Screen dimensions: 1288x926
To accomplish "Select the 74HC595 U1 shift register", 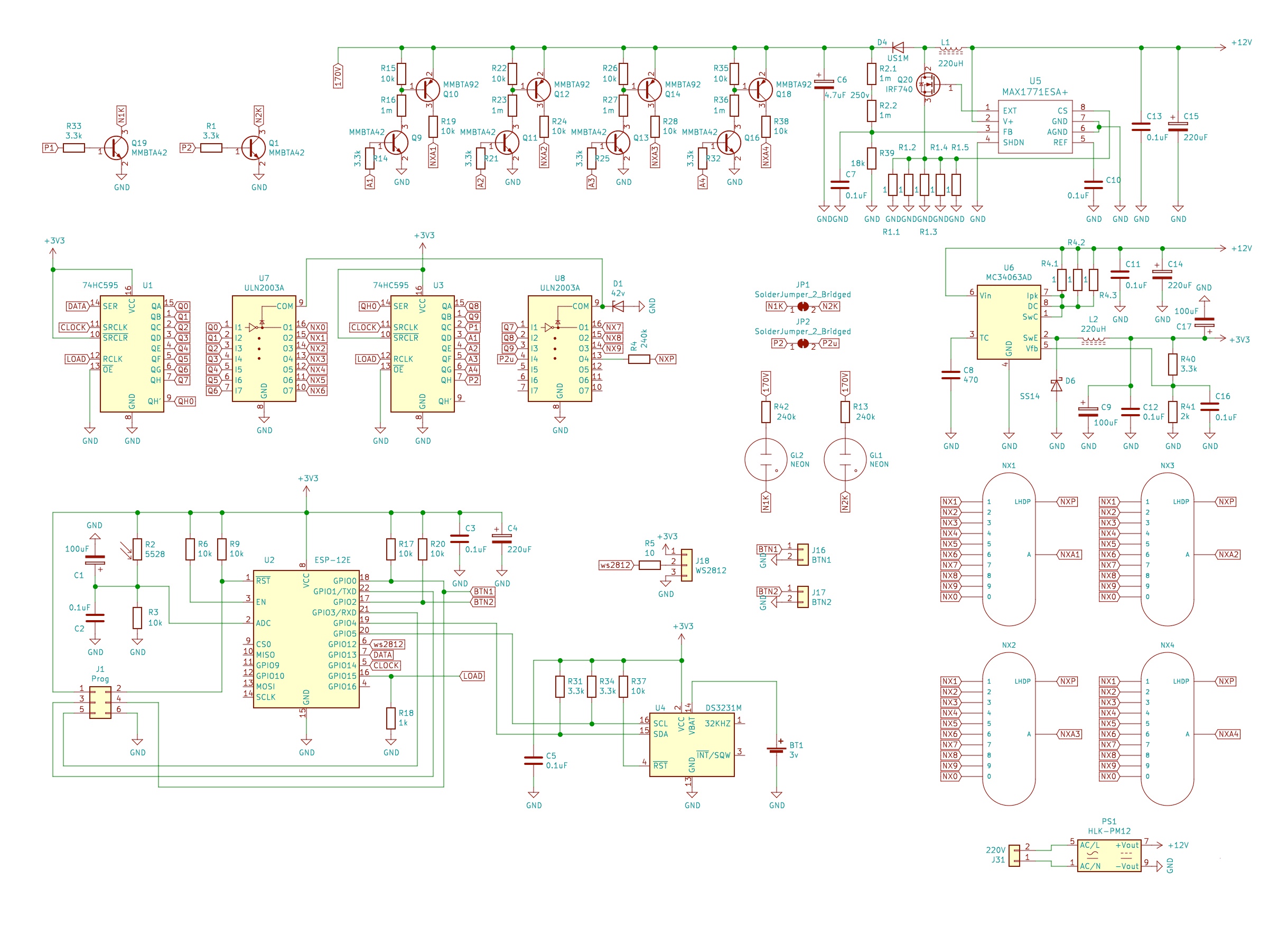I will [x=132, y=354].
